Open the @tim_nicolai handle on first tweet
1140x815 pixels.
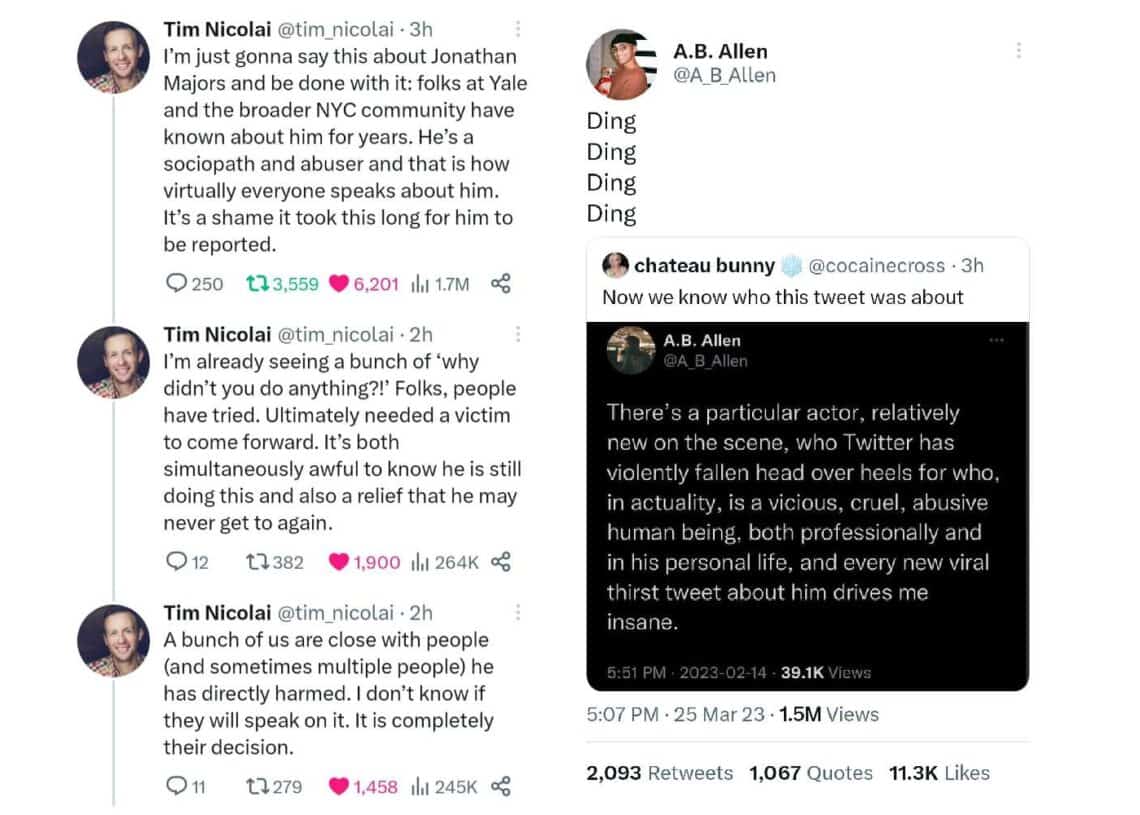tap(334, 30)
